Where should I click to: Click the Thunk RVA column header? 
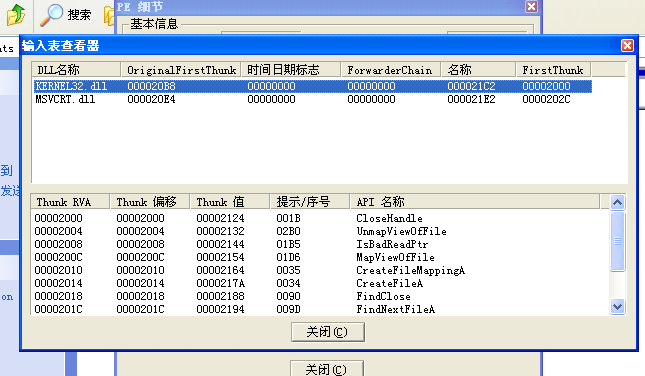(70, 202)
